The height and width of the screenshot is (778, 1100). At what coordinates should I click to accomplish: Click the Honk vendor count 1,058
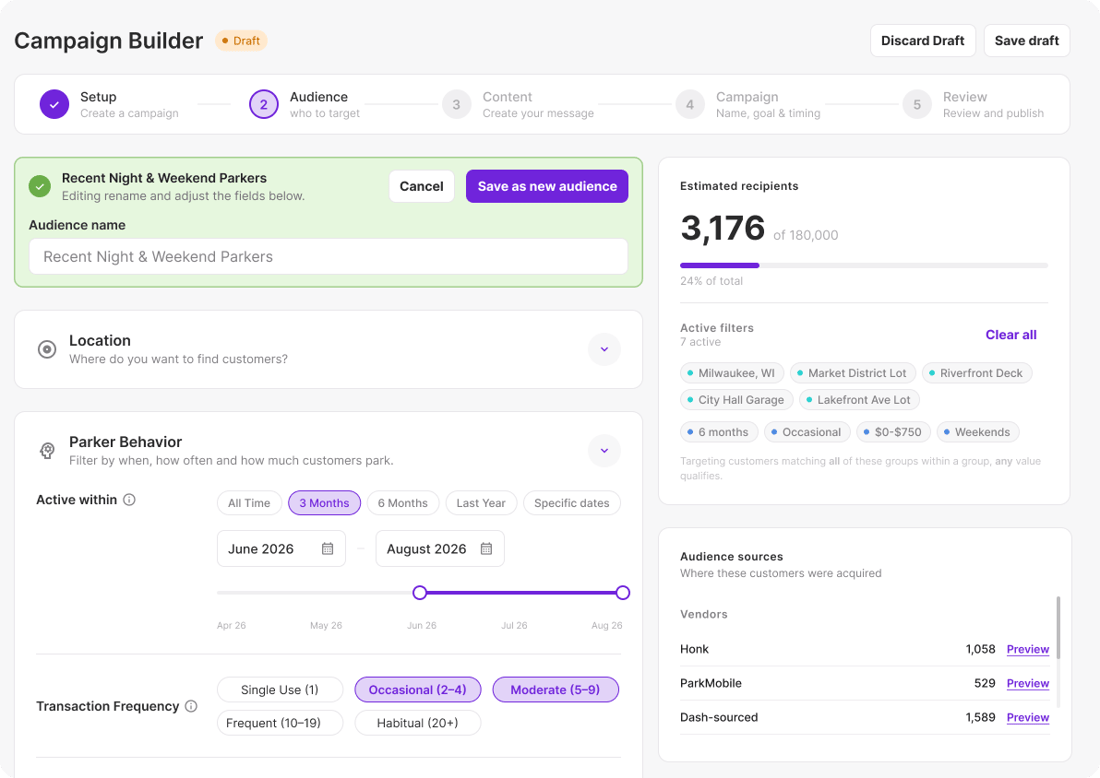(x=980, y=649)
